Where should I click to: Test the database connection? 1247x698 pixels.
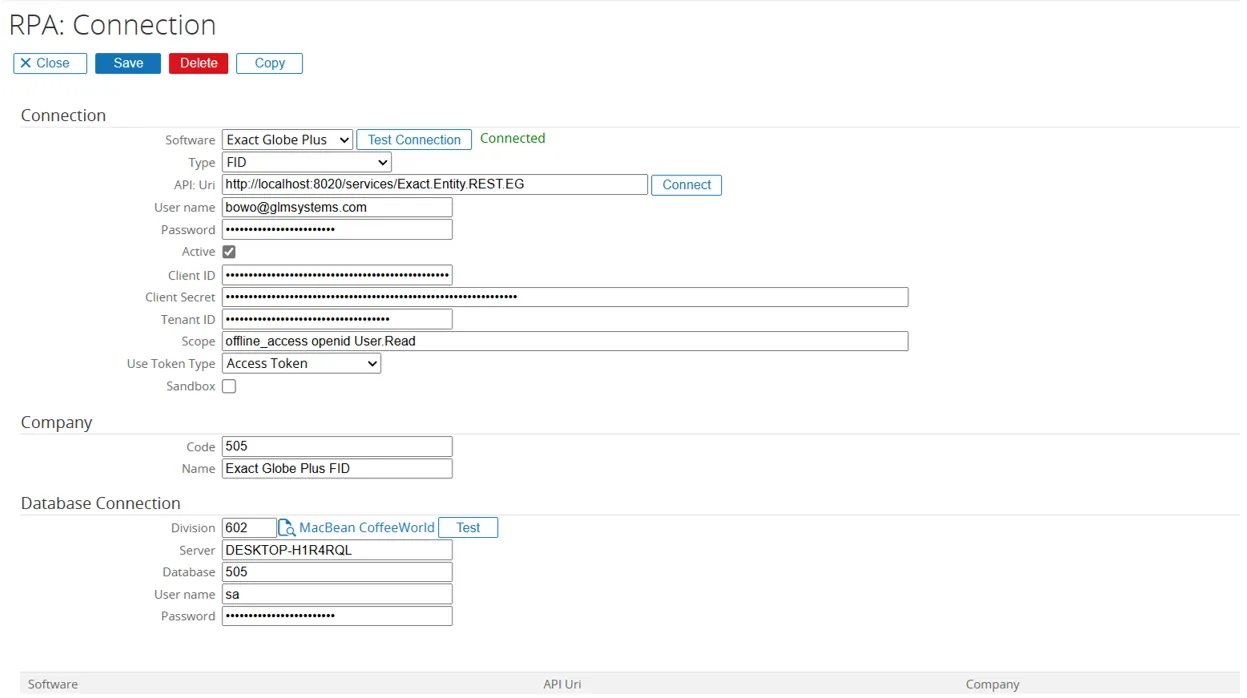pyautogui.click(x=468, y=528)
